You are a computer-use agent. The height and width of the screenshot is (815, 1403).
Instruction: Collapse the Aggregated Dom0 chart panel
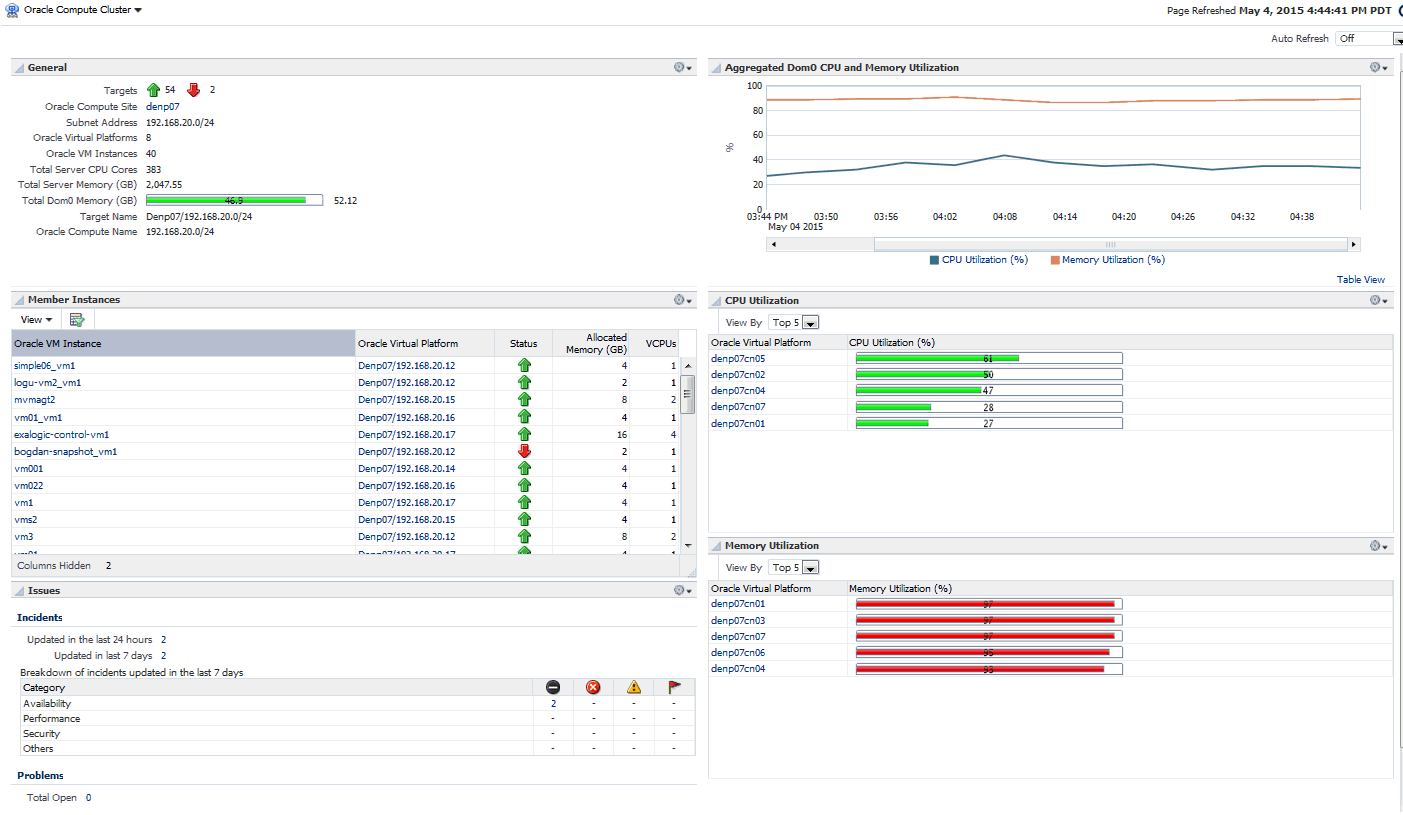coord(716,67)
